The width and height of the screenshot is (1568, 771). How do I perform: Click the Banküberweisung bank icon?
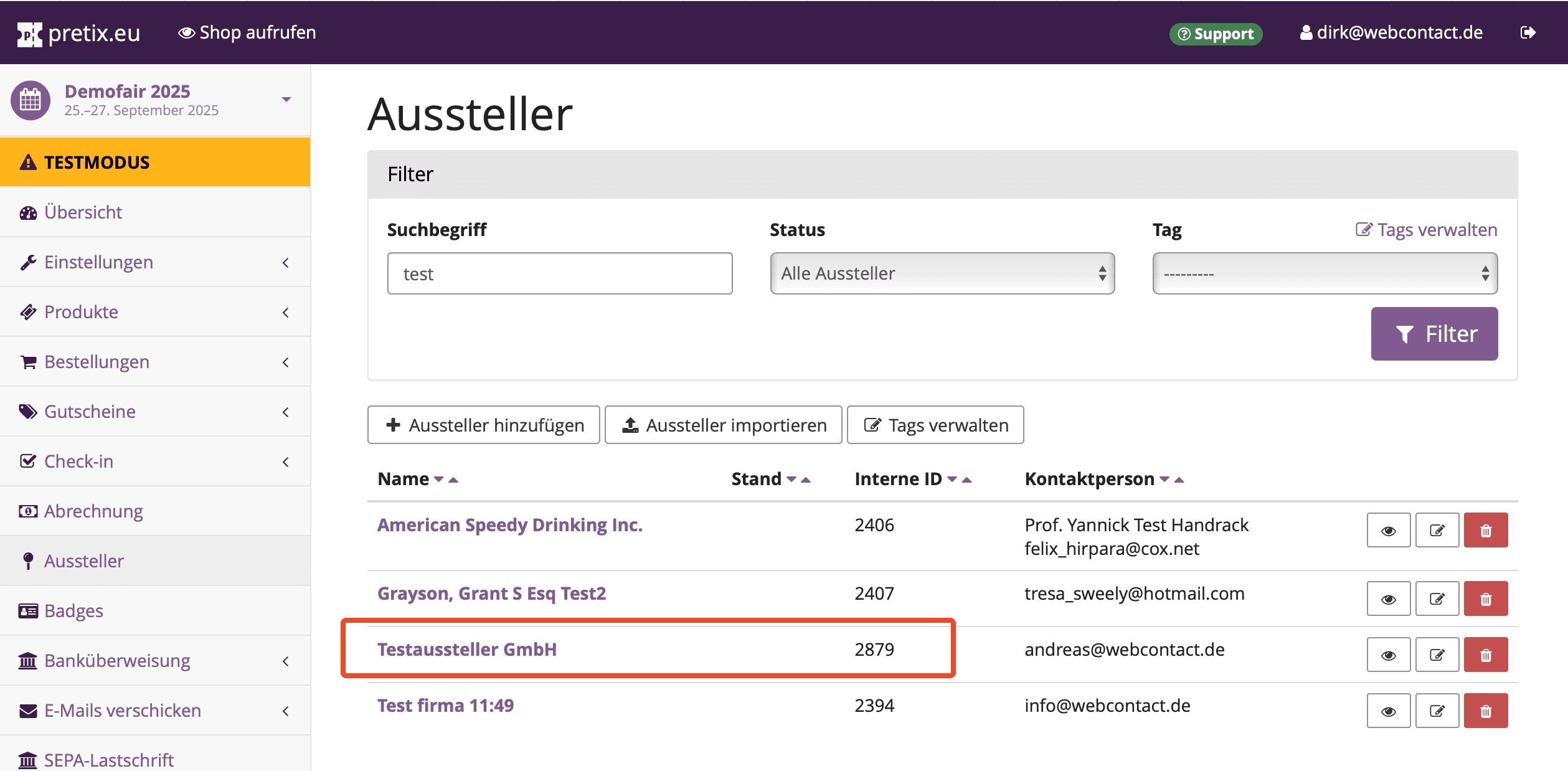coord(28,660)
